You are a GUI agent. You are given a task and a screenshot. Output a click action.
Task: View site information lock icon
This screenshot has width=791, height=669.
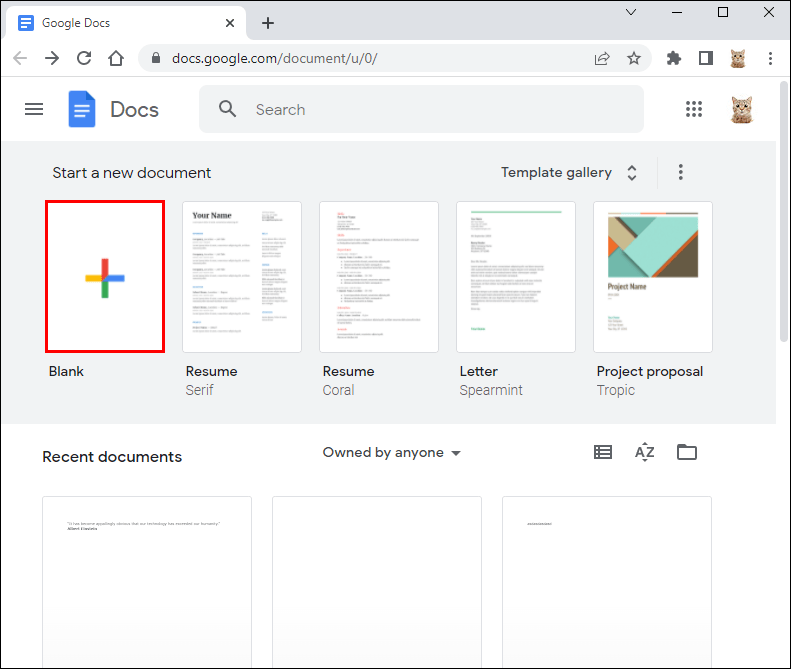click(x=156, y=58)
